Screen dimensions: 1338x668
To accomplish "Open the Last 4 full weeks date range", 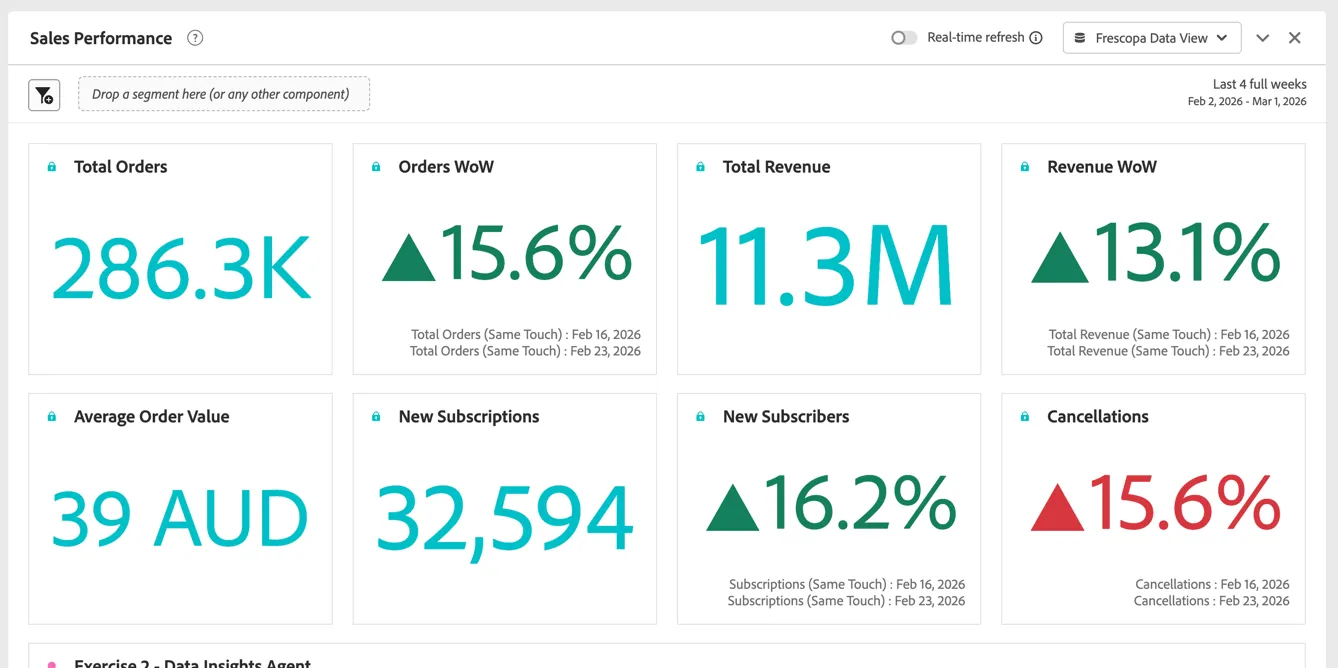I will tap(1247, 93).
